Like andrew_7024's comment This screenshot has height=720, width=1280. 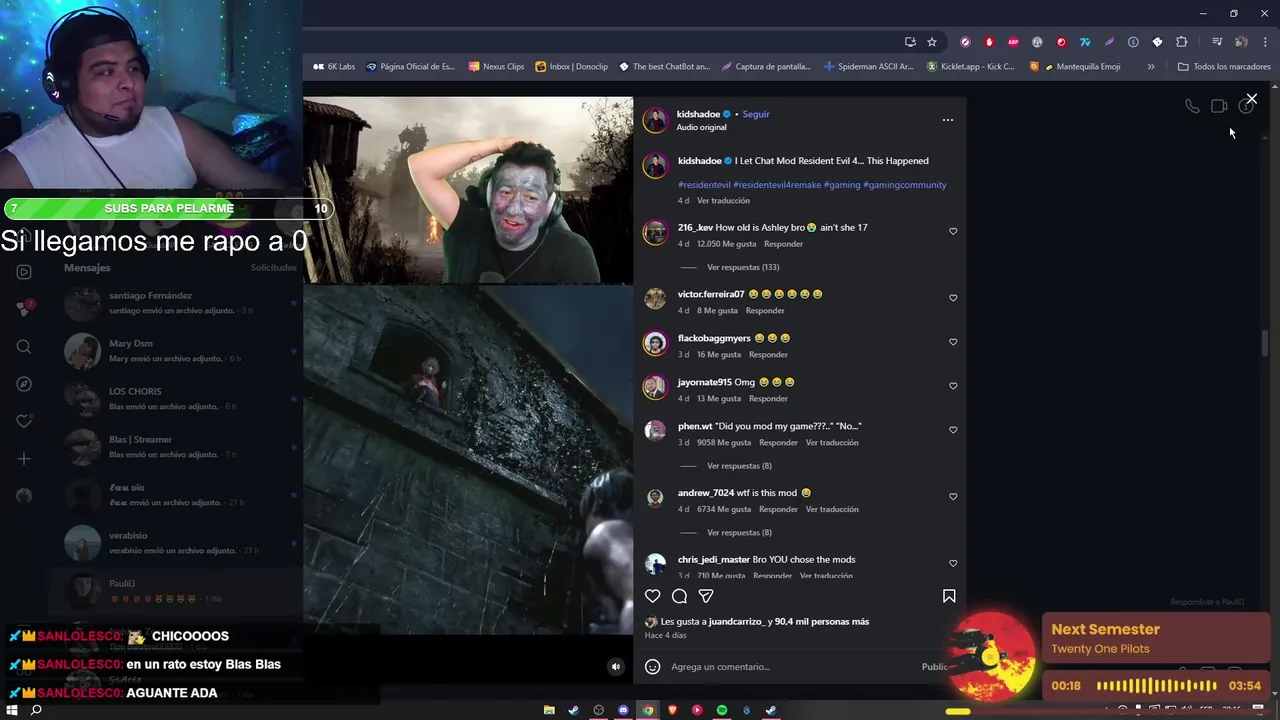tap(953, 497)
